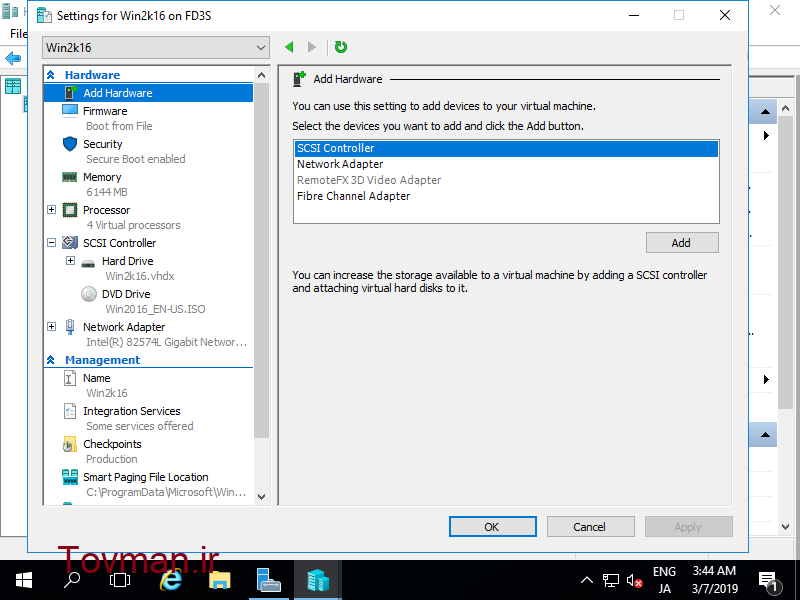
Task: Click the Network Adapter plug icon
Action: (x=70, y=327)
